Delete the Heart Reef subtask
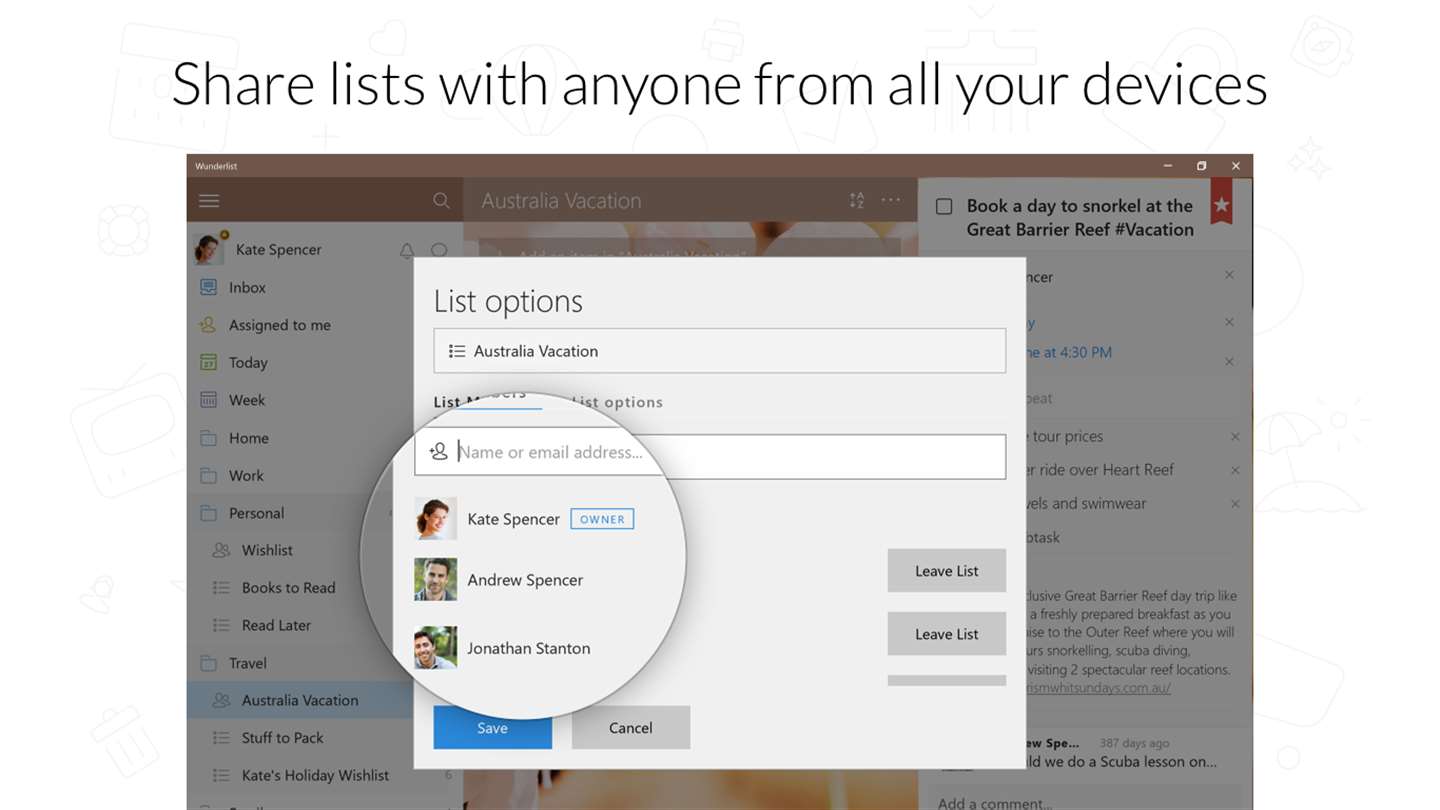 coord(1235,470)
